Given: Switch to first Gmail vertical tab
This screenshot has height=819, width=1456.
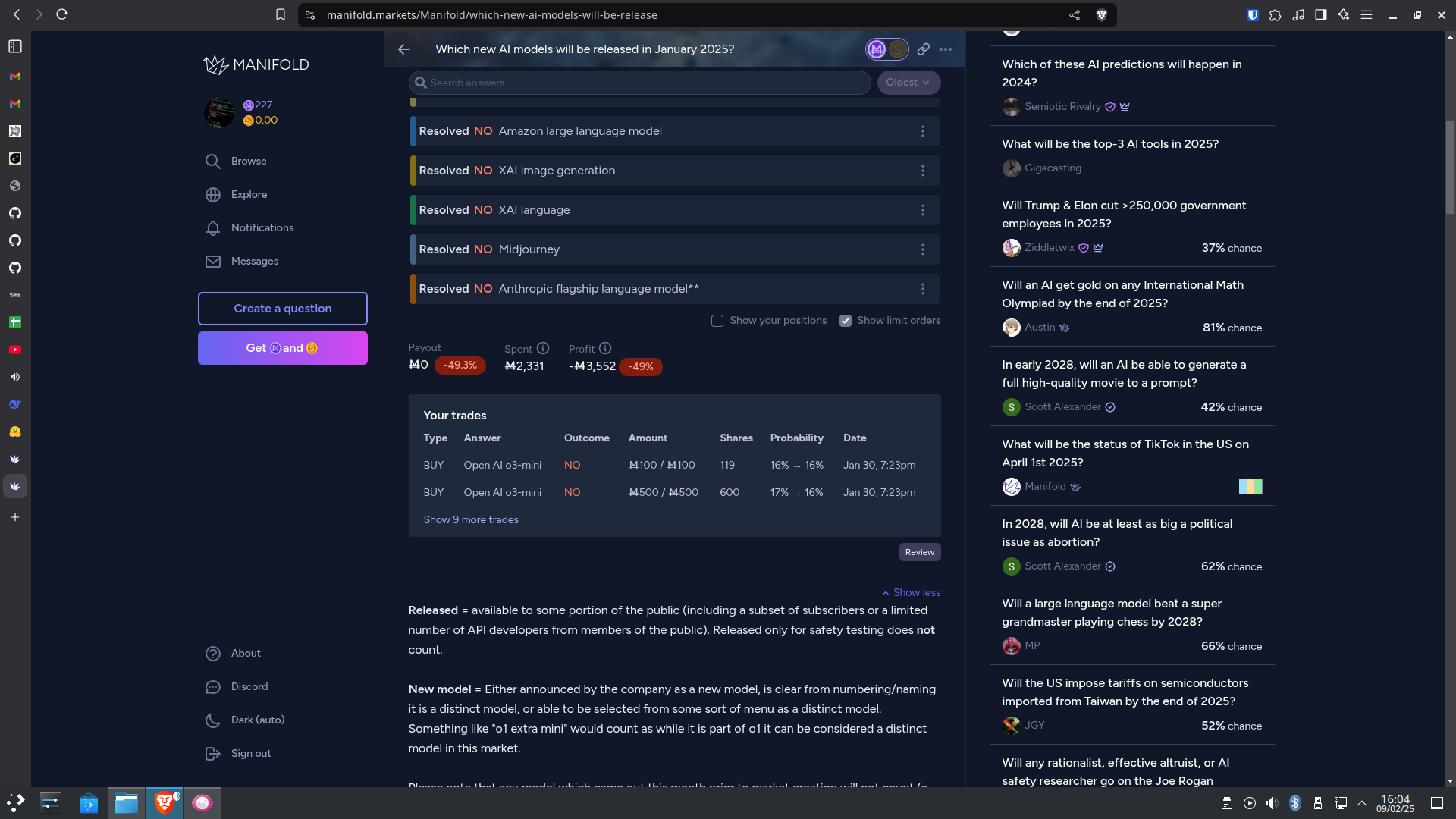Looking at the screenshot, I should [x=15, y=77].
